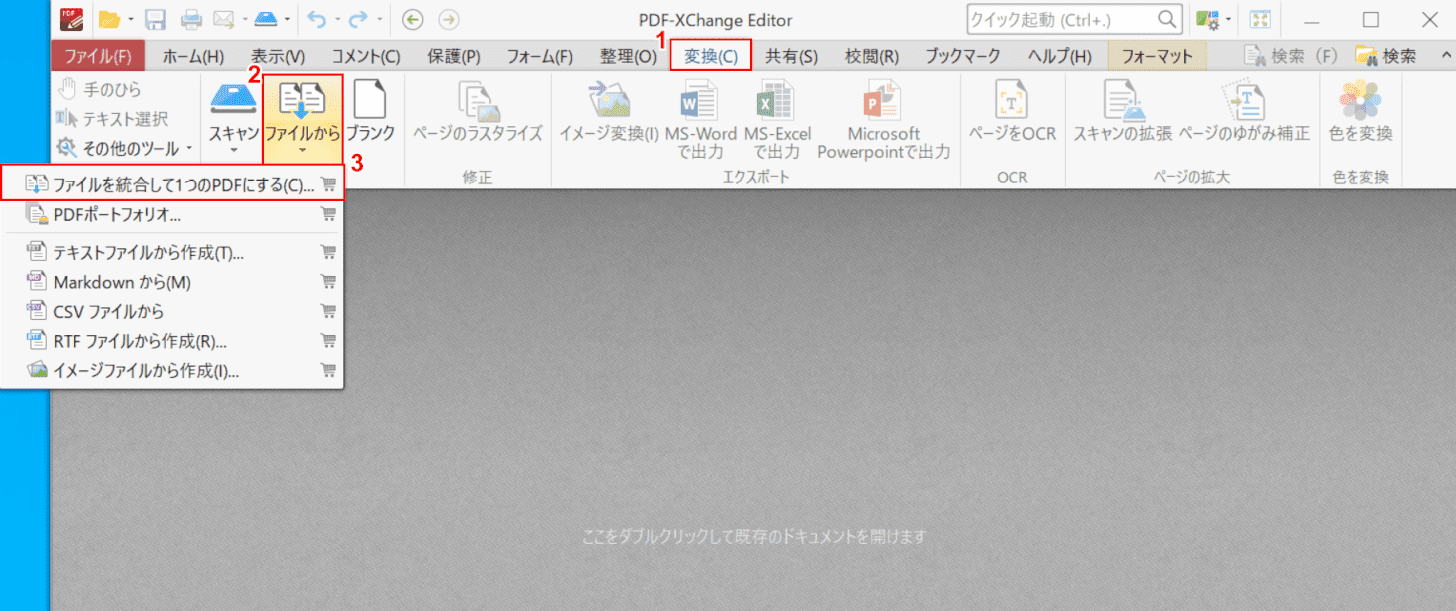Select RTF ファイルから作成(R)... menu item
Viewport: 1456px width, 611px height.
[173, 341]
